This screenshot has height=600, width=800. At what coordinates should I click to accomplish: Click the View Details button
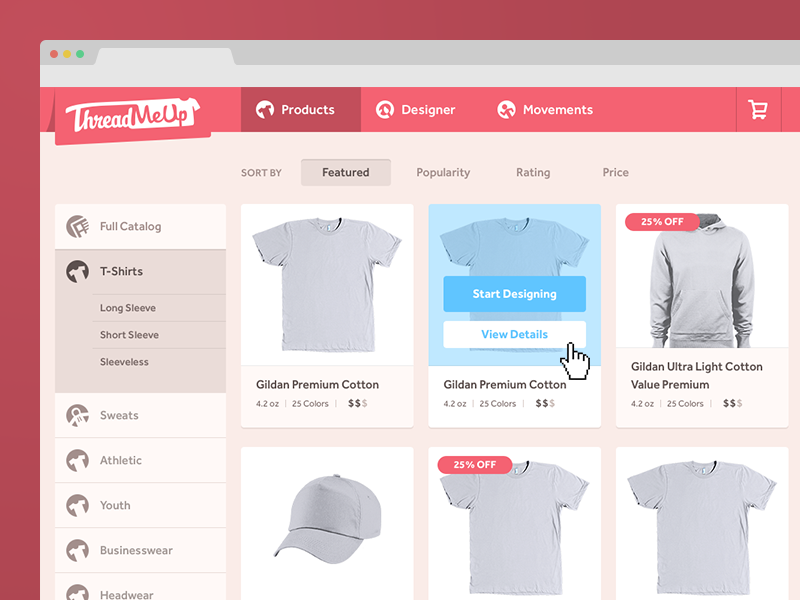tap(514, 334)
